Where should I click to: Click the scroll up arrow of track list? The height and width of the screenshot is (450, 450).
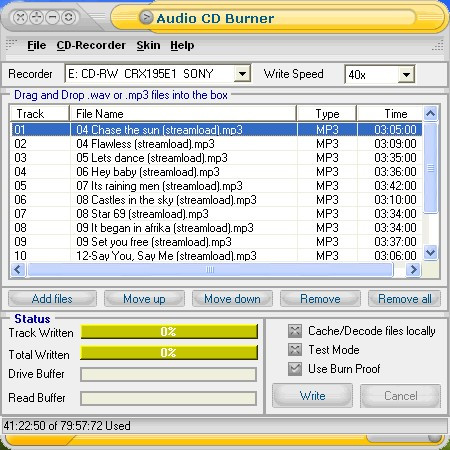(x=430, y=114)
